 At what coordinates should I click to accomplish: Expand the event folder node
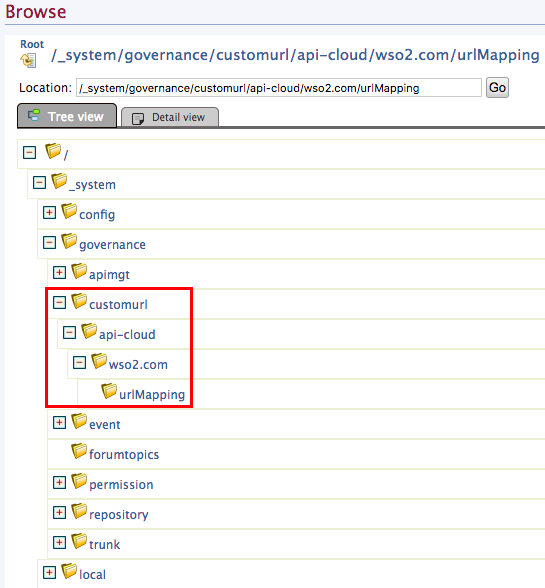[59, 423]
